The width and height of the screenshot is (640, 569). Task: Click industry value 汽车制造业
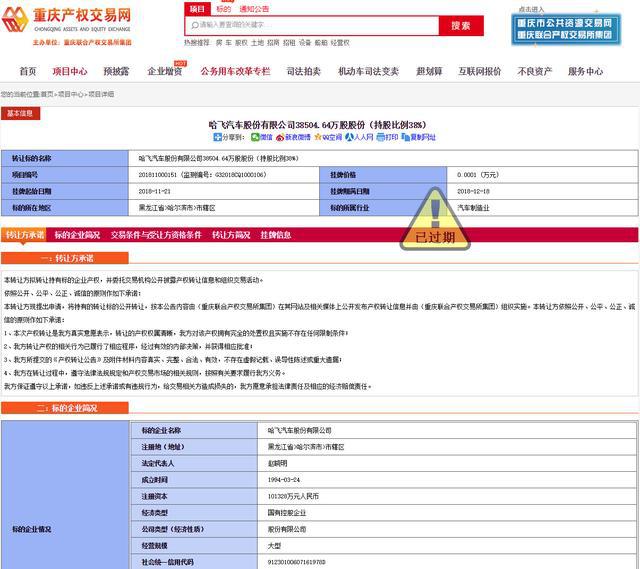473,208
